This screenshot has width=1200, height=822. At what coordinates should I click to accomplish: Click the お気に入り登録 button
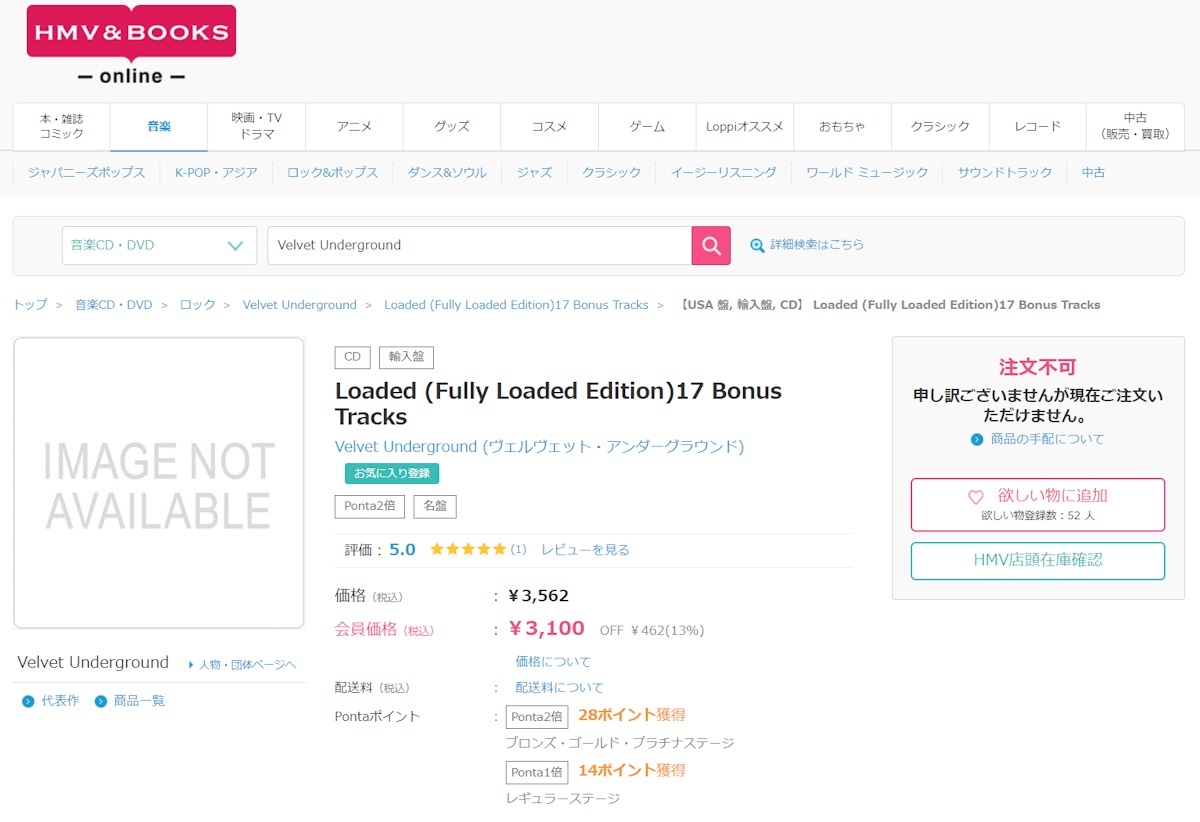point(392,474)
